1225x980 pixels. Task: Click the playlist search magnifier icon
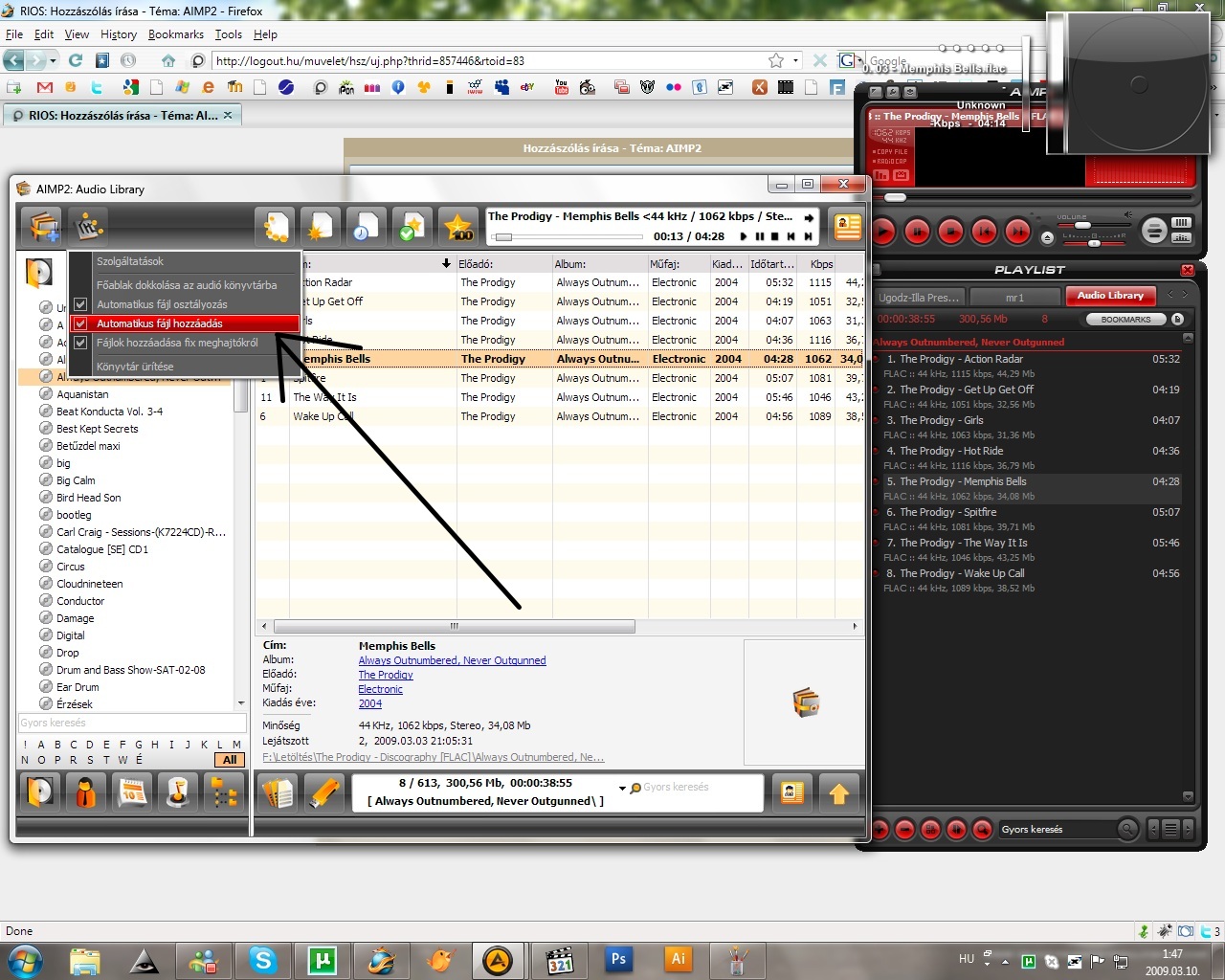coord(1128,829)
